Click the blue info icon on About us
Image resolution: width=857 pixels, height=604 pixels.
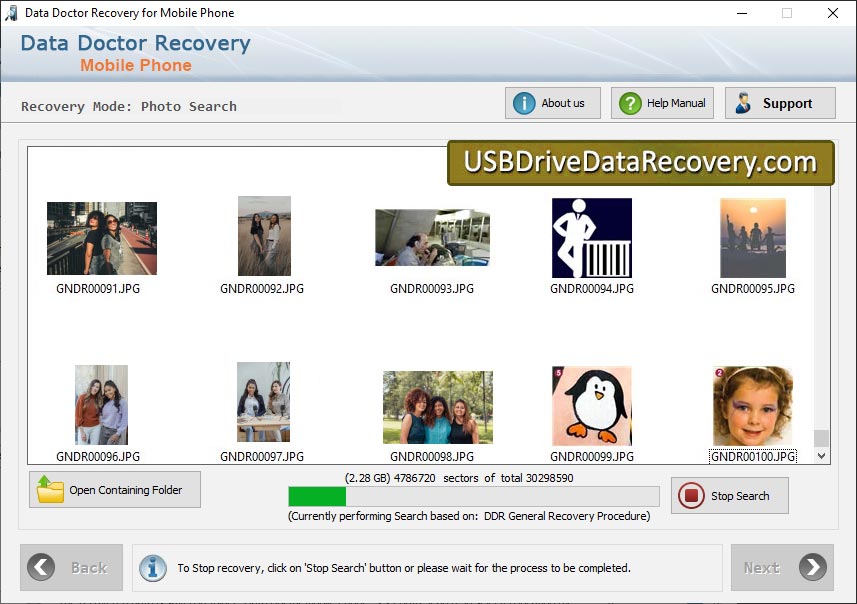click(x=524, y=102)
